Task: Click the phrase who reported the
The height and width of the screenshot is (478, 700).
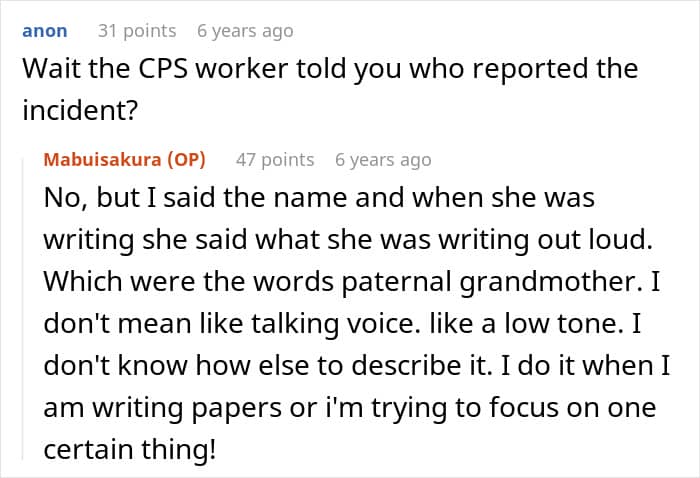Action: coord(523,69)
